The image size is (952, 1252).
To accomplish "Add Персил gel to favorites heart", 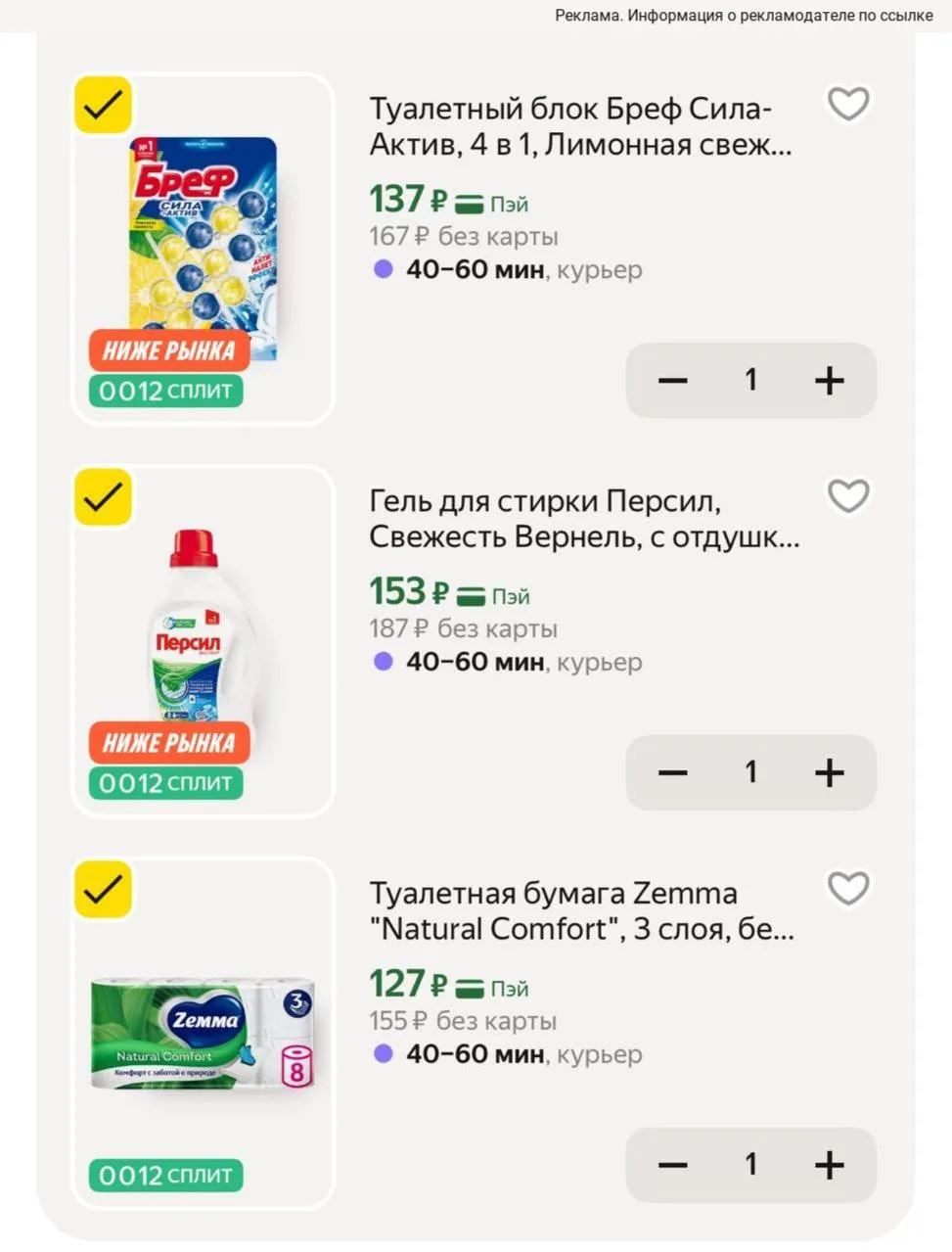I will (x=848, y=496).
